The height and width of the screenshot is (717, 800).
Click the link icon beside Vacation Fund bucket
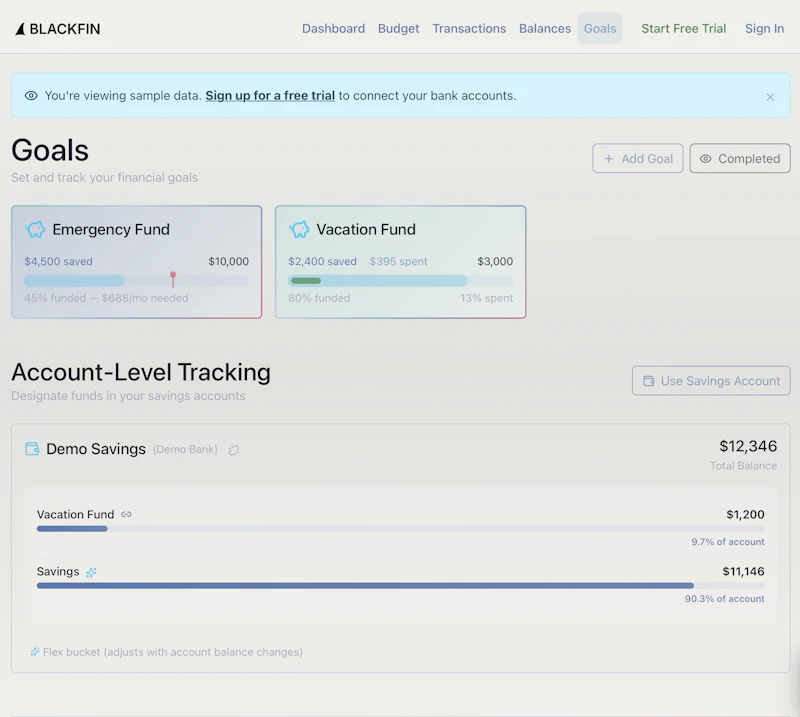point(126,514)
